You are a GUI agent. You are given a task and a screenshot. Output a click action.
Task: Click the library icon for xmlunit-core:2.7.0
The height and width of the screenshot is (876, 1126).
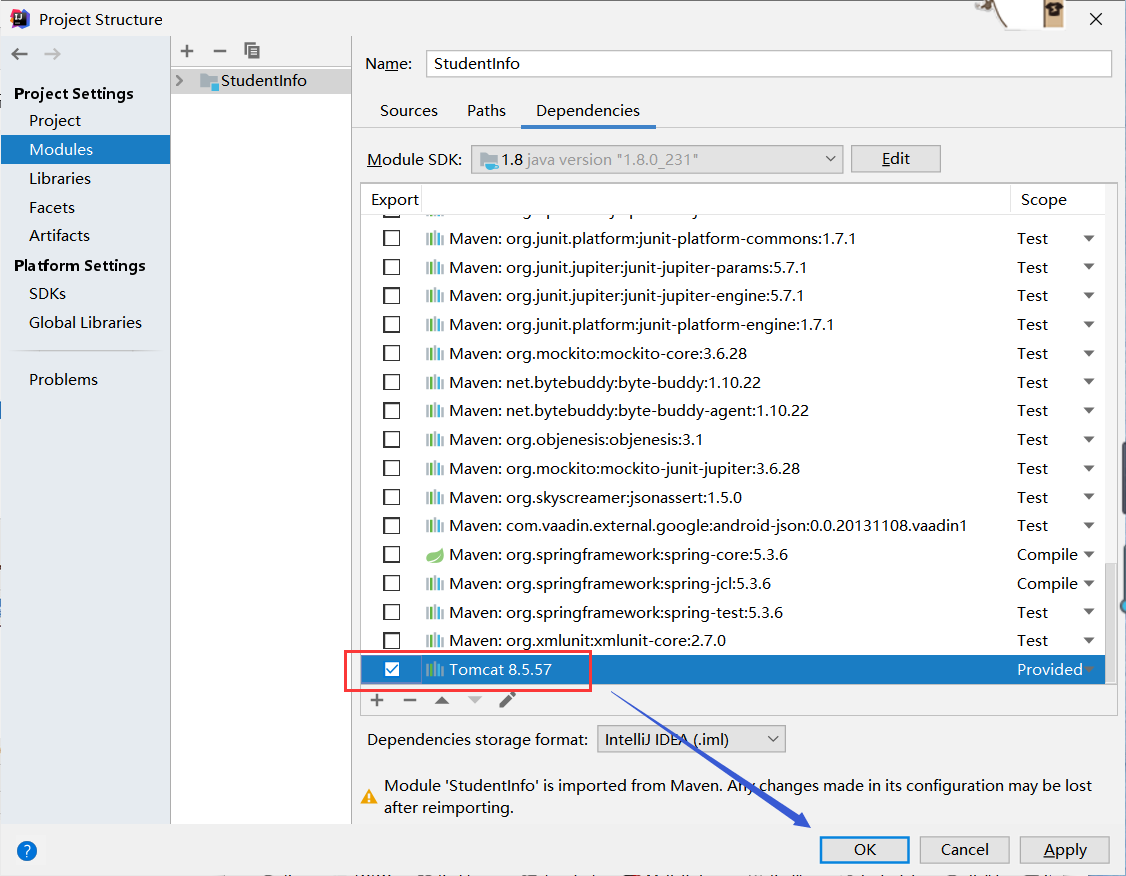[434, 640]
